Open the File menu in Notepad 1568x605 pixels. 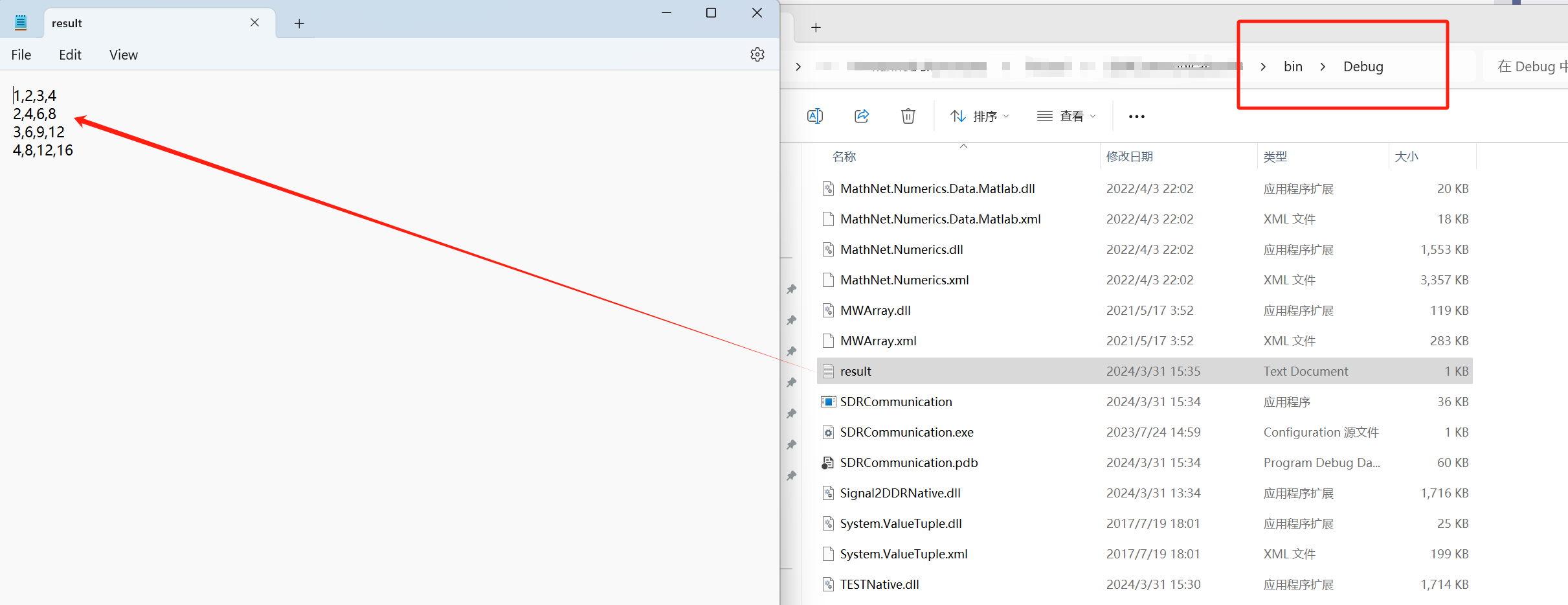21,55
